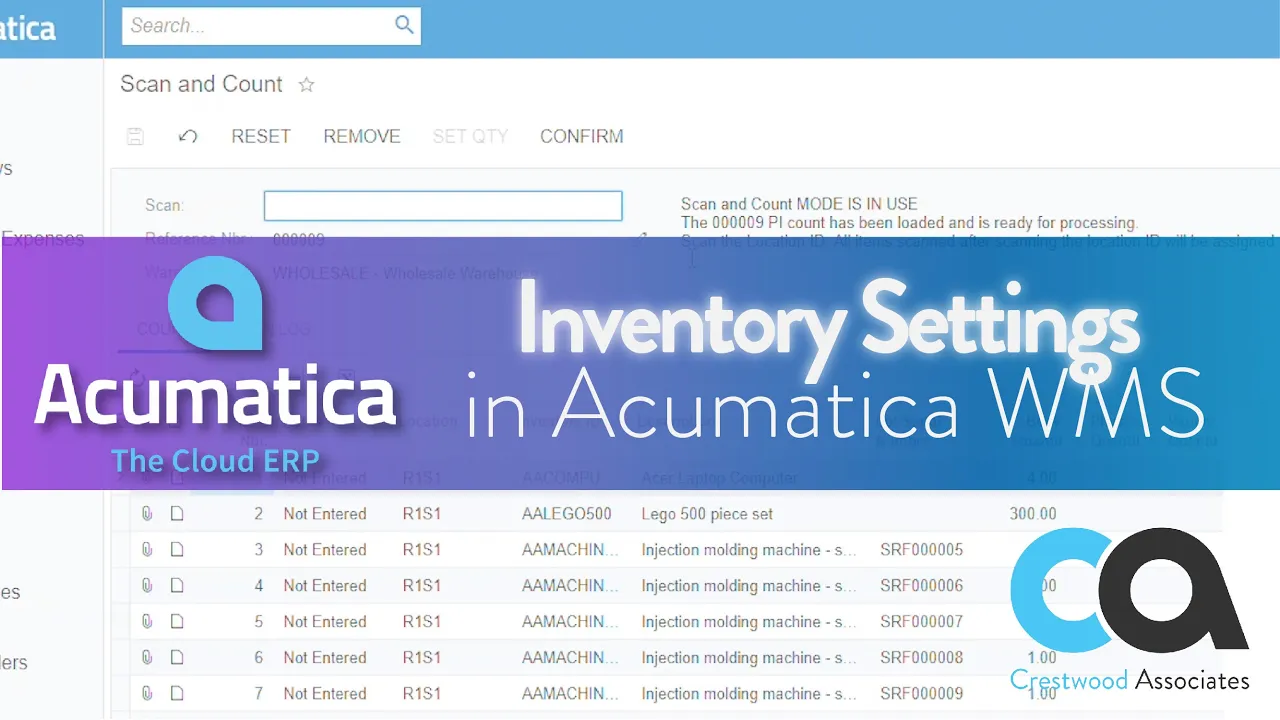This screenshot has height=720, width=1280.
Task: Click R1S1 location in line 3
Action: tap(422, 550)
